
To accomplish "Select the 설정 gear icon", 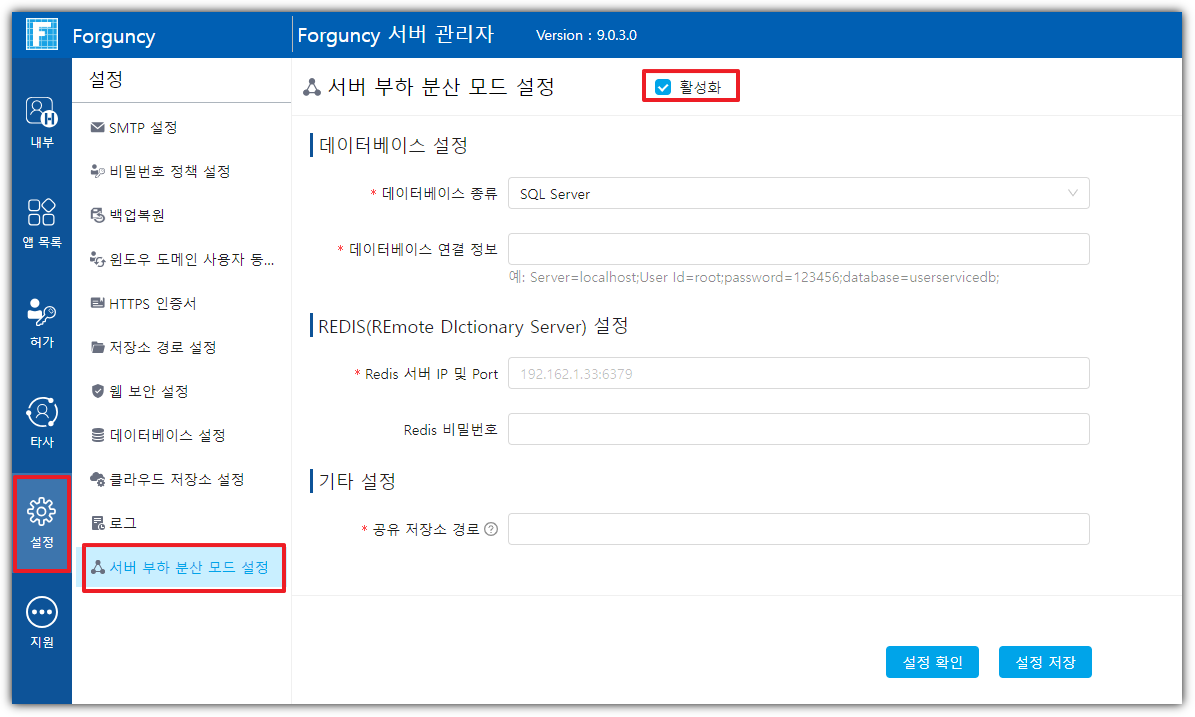I will click(x=42, y=512).
